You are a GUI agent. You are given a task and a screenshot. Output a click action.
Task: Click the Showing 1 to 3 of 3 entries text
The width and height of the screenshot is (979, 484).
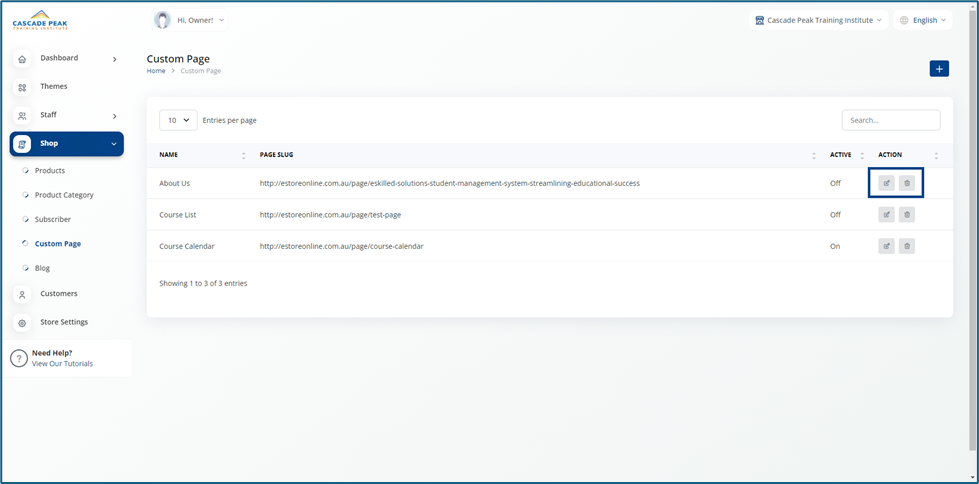click(203, 284)
